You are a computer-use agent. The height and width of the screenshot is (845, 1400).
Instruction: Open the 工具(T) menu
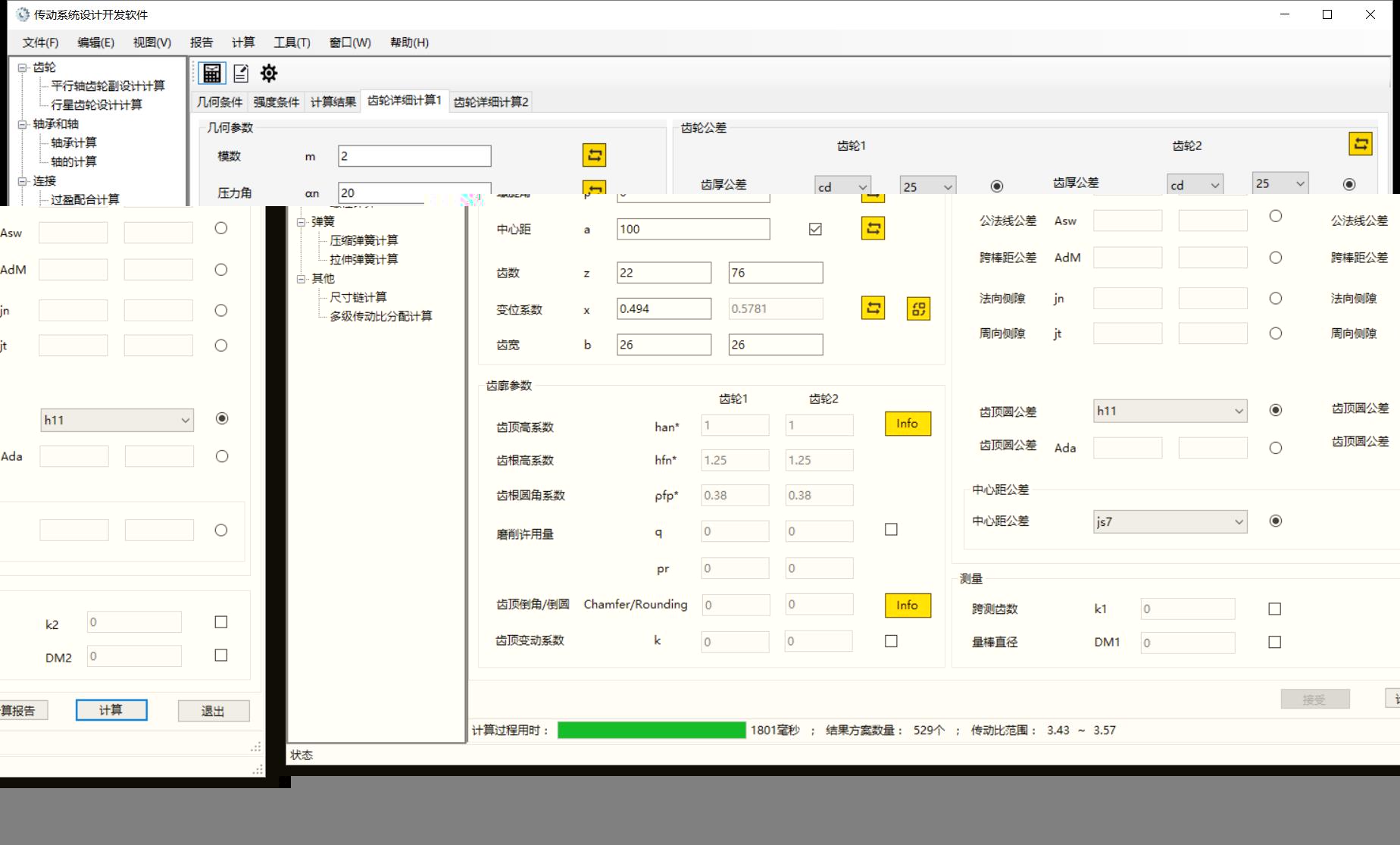[292, 42]
